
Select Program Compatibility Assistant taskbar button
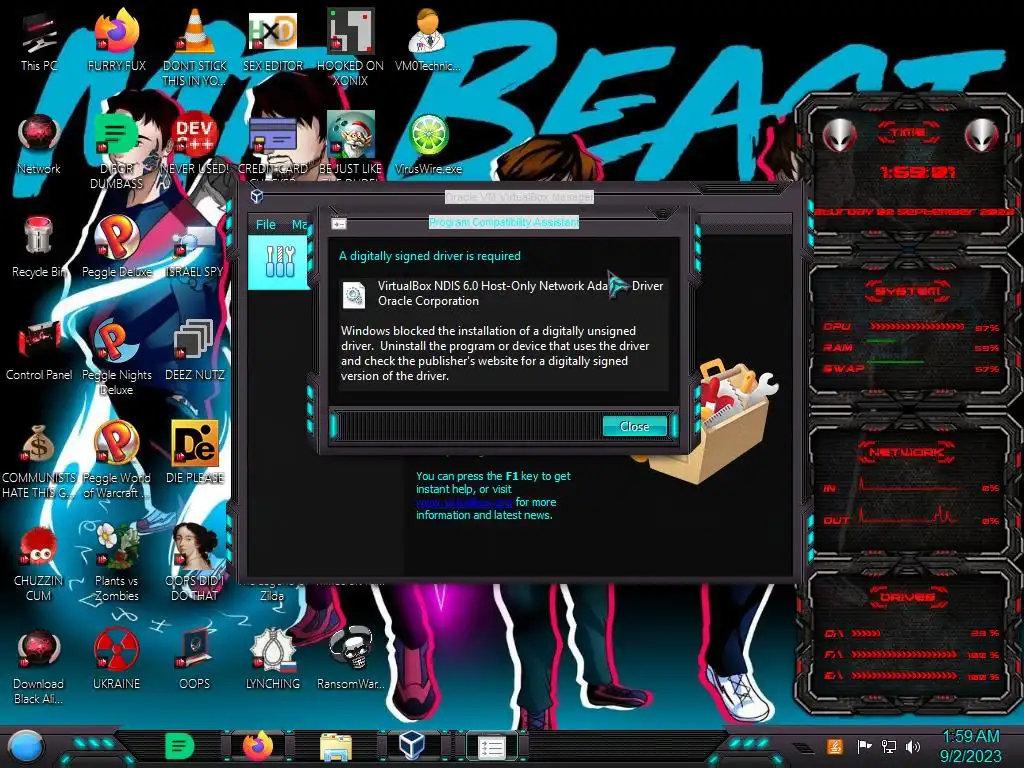click(491, 747)
